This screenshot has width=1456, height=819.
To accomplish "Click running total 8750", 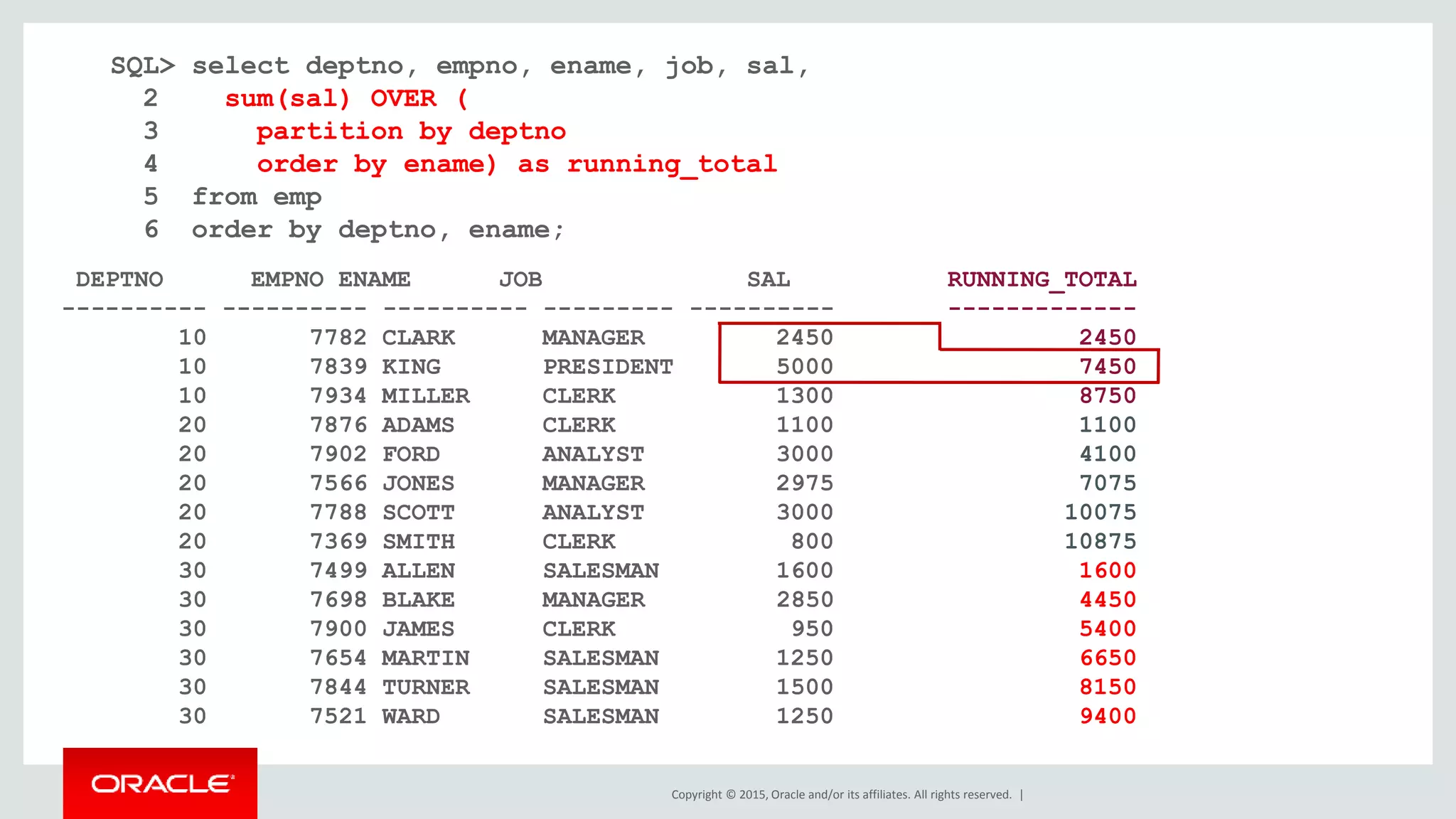I will 1108,396.
